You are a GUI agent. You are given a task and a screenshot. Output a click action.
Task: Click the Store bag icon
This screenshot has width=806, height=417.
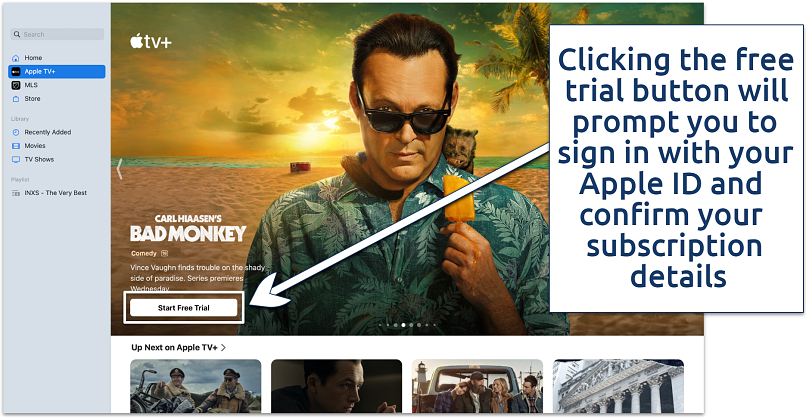[x=15, y=99]
